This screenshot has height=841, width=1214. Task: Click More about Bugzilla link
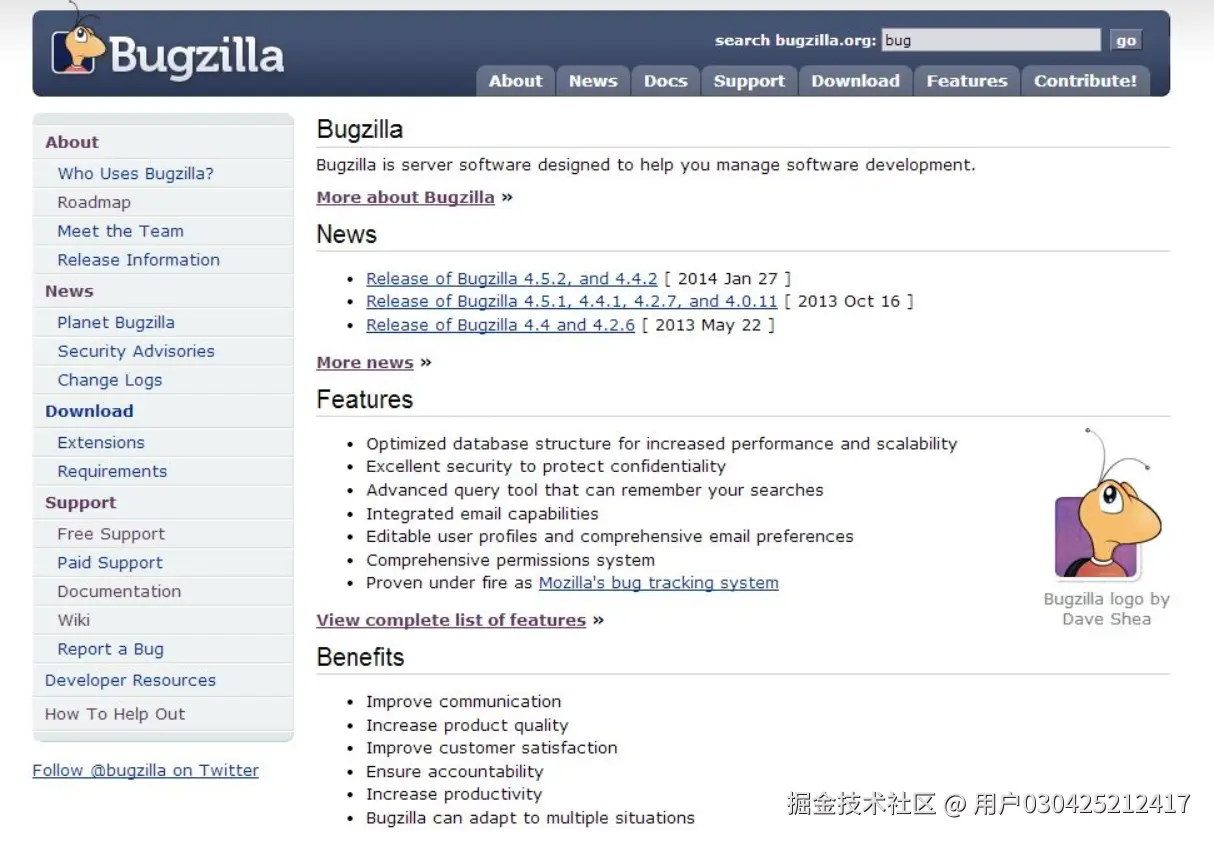pos(406,197)
